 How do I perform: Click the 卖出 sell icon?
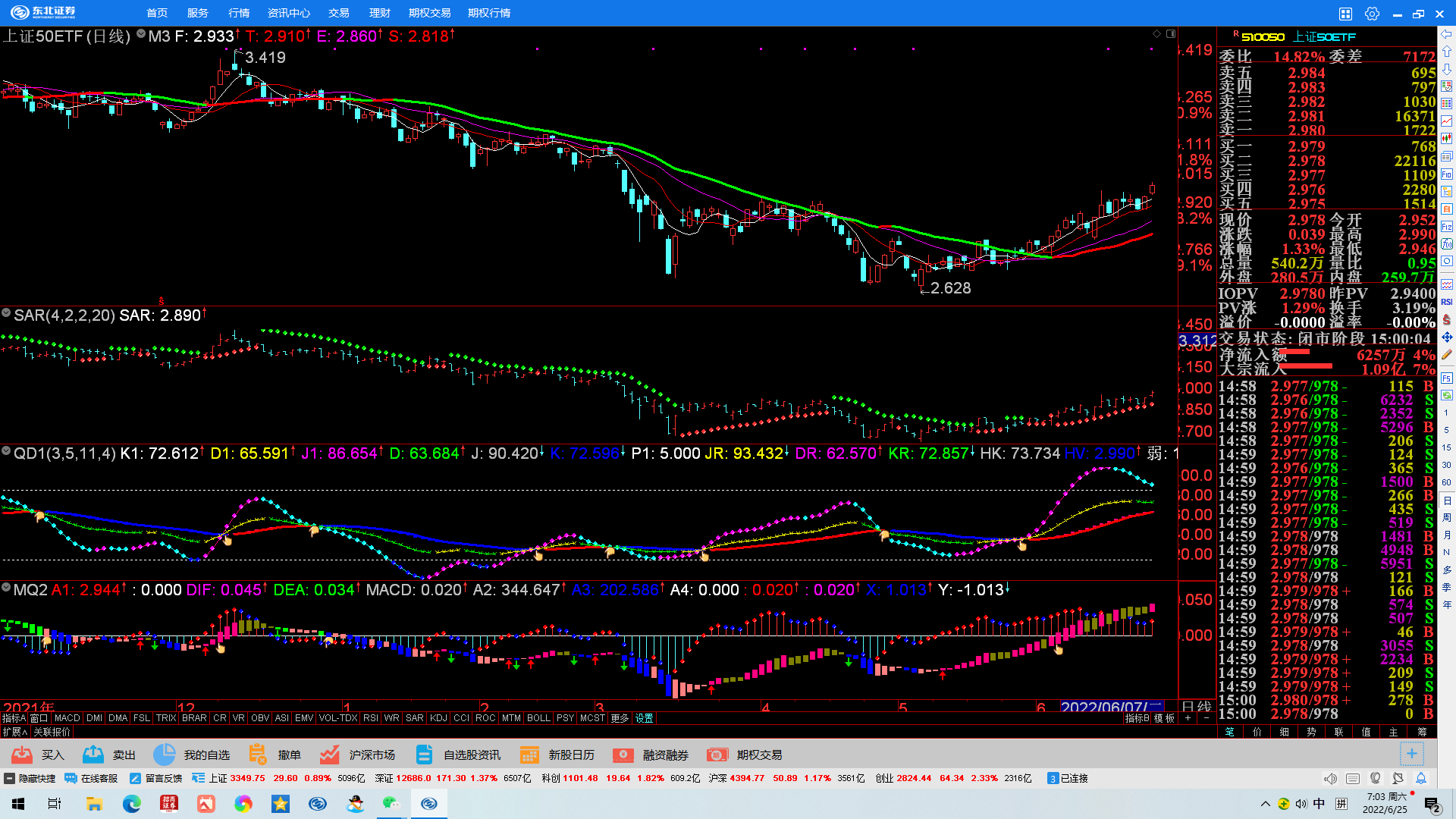(x=93, y=755)
